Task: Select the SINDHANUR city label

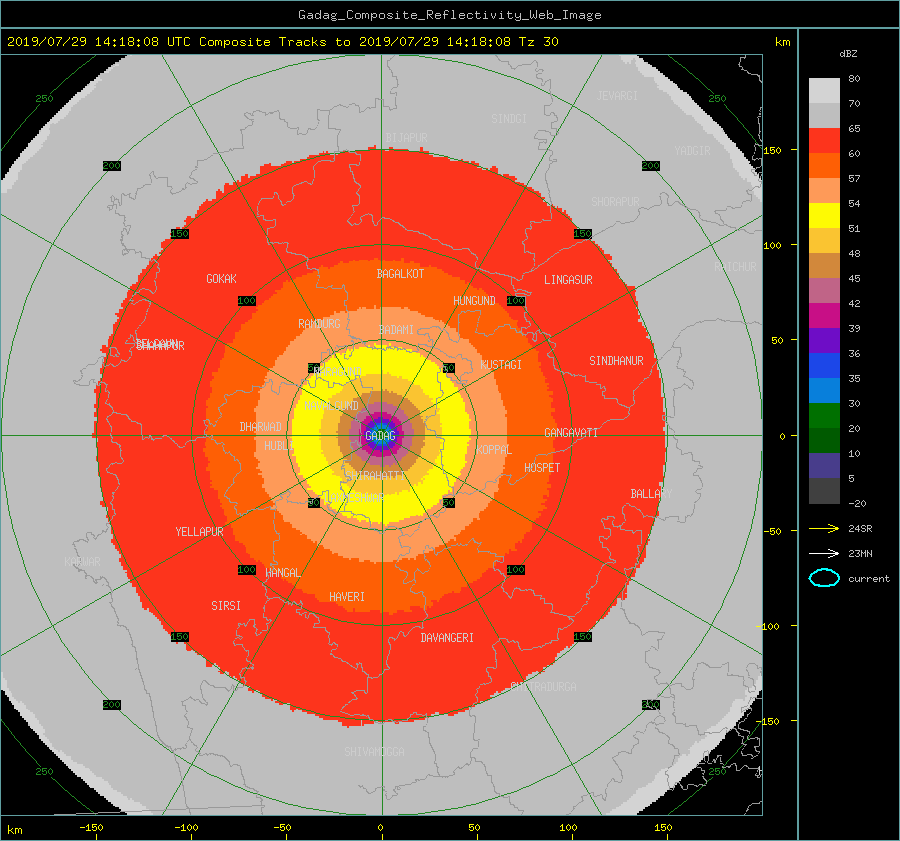Action: click(x=616, y=361)
